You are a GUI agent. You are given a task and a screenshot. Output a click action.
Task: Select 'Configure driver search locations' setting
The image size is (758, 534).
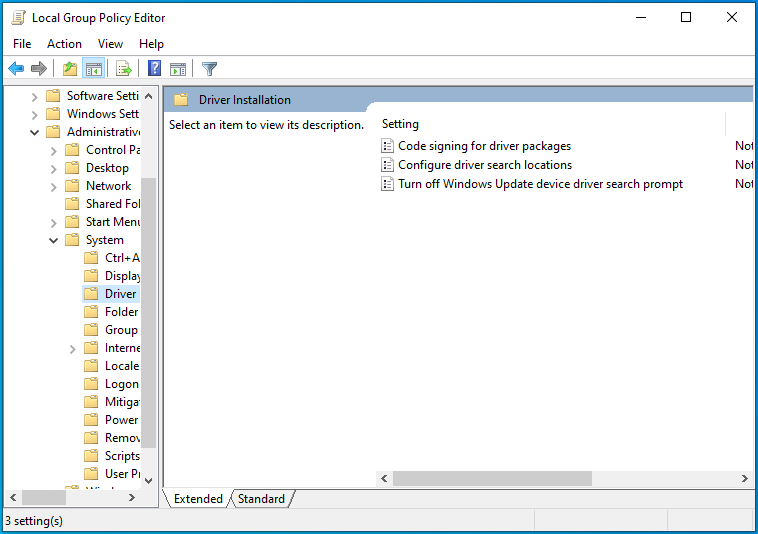point(485,165)
